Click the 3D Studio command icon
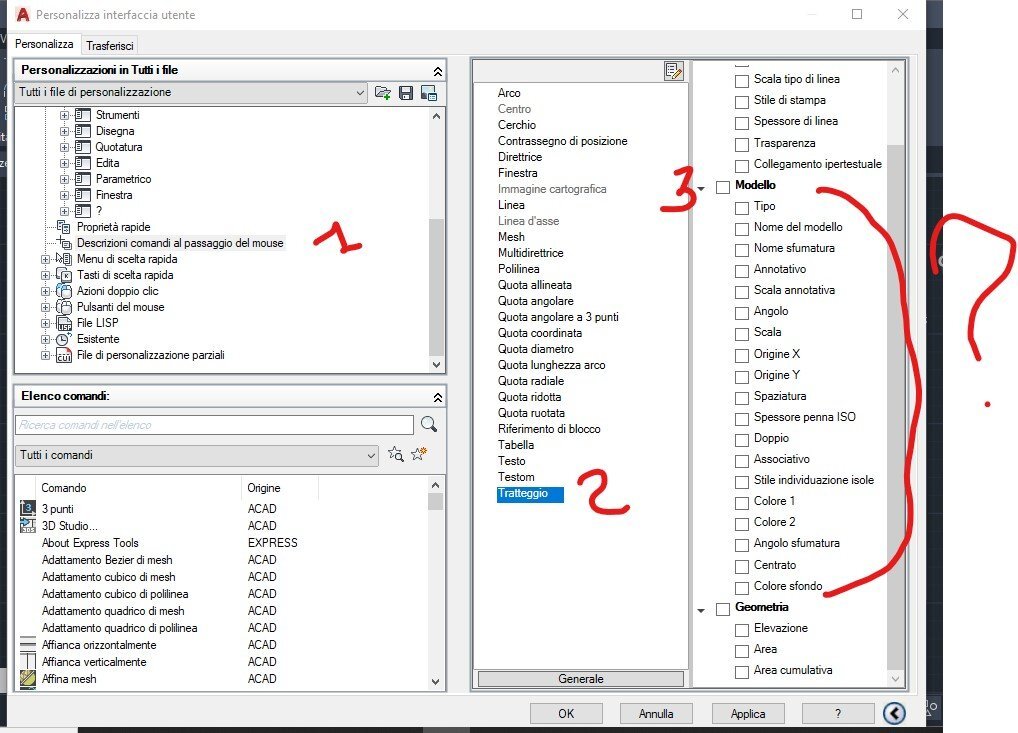The image size is (1018, 733). 28,525
